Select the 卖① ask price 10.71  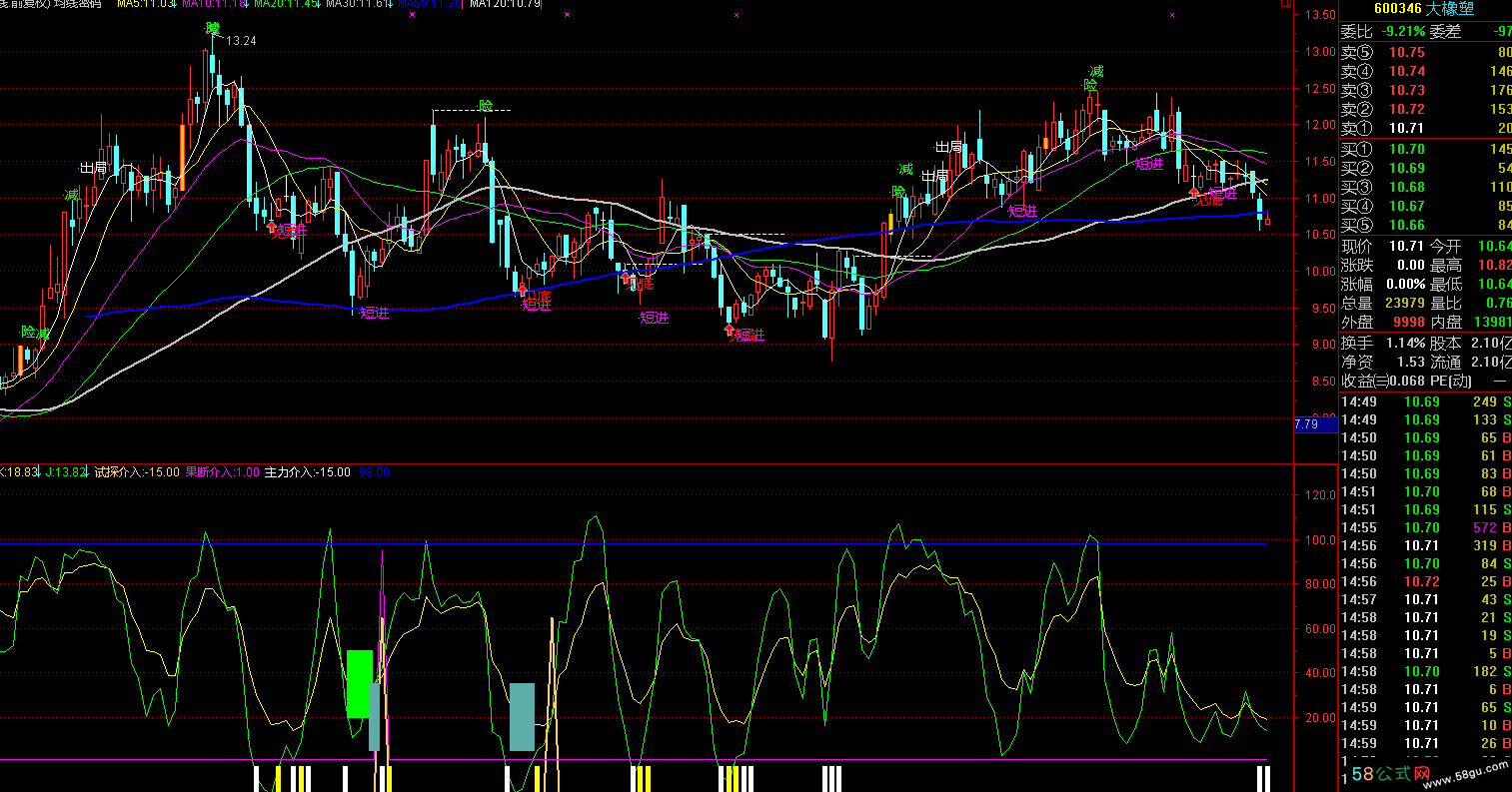coord(1406,128)
